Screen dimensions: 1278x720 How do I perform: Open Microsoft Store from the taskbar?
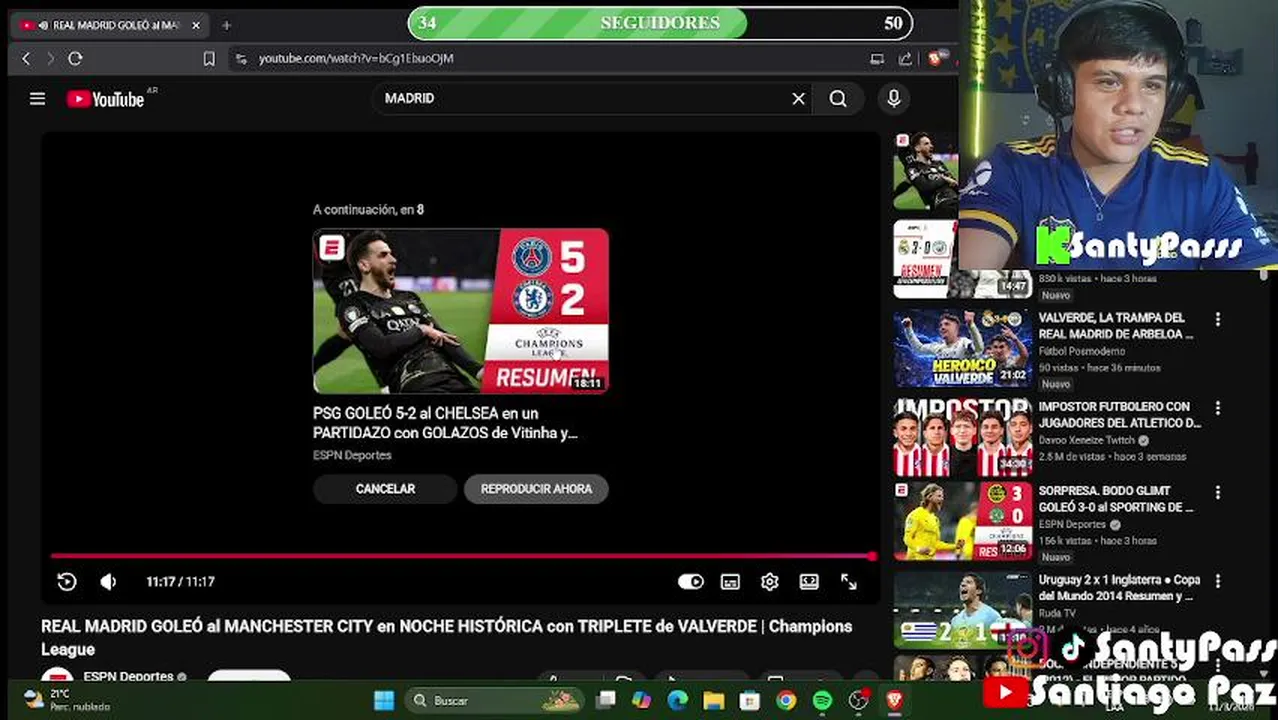750,700
